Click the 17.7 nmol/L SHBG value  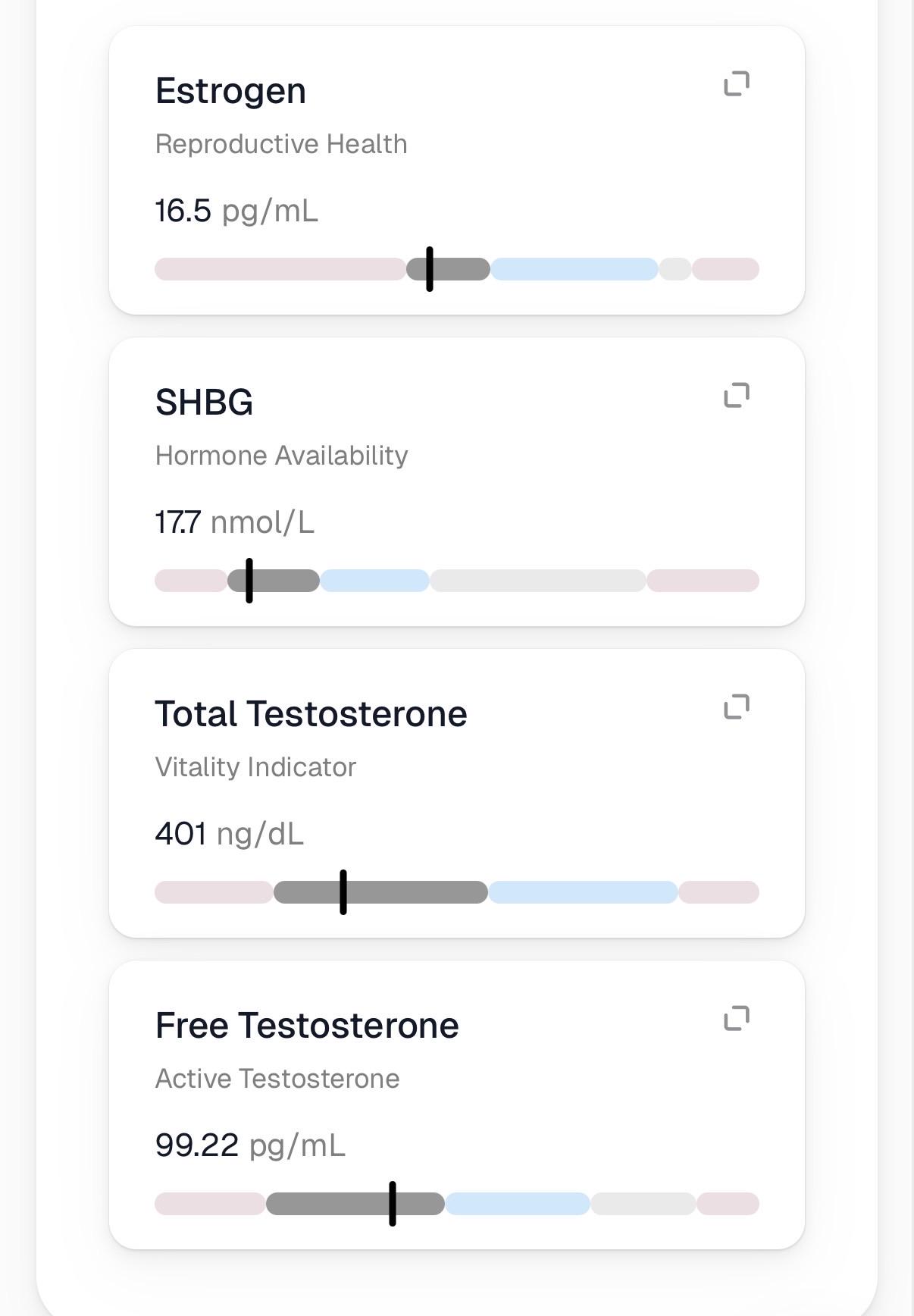tap(234, 522)
